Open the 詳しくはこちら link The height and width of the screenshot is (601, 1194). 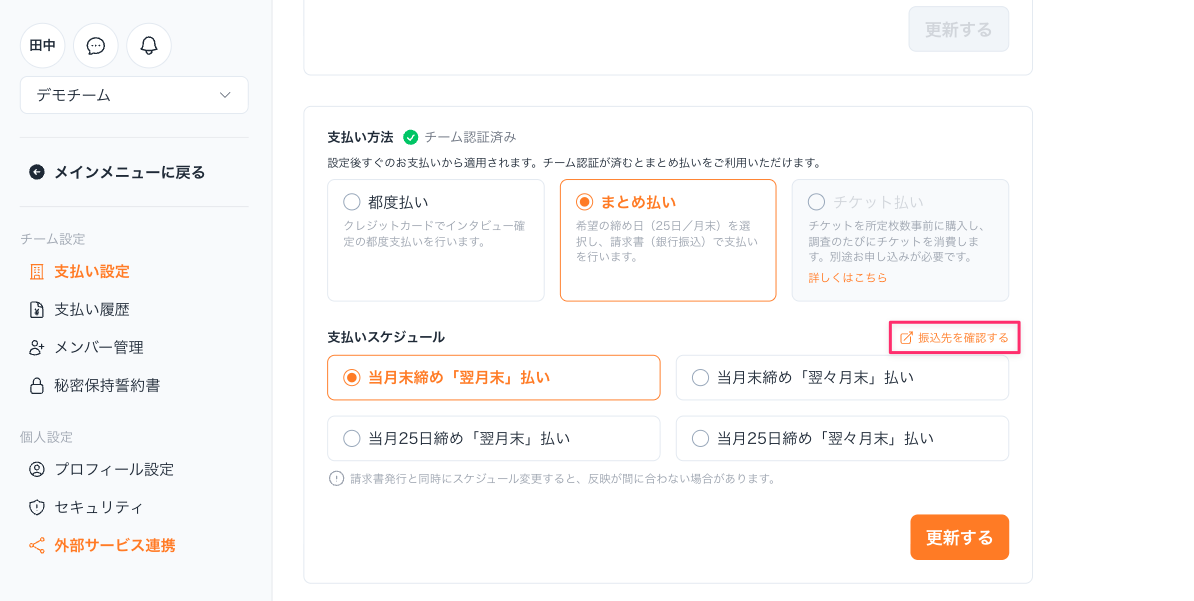(x=847, y=278)
